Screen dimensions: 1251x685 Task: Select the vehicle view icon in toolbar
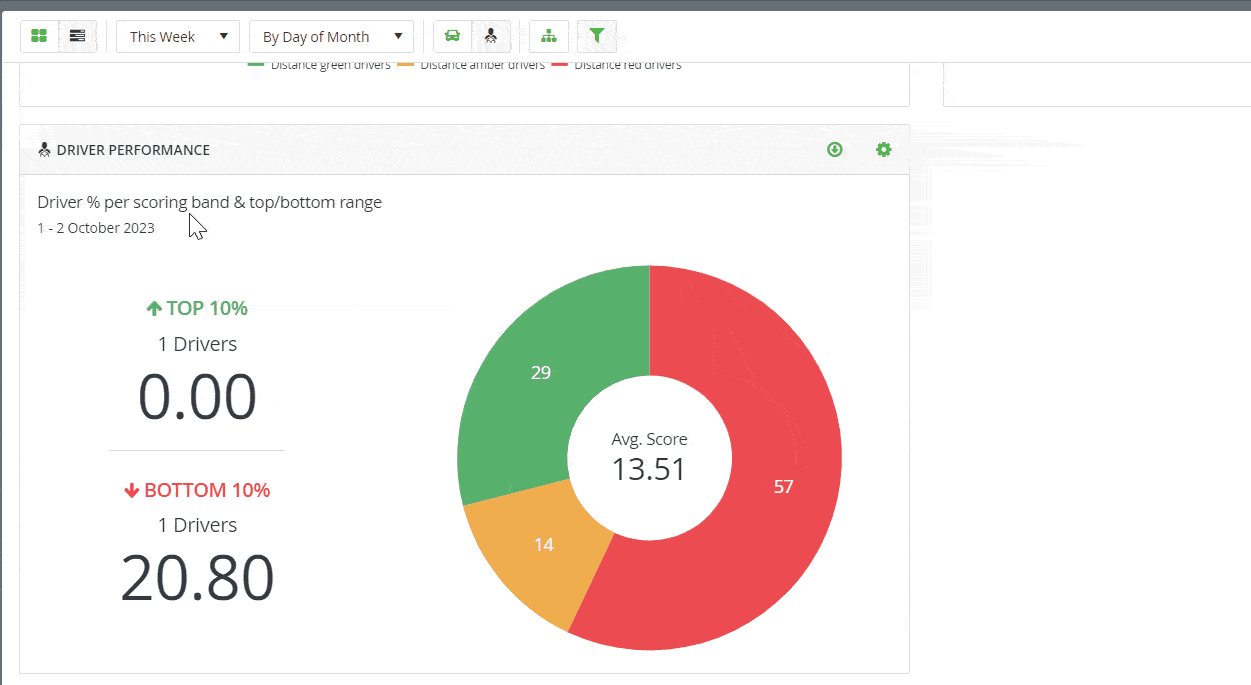point(452,36)
